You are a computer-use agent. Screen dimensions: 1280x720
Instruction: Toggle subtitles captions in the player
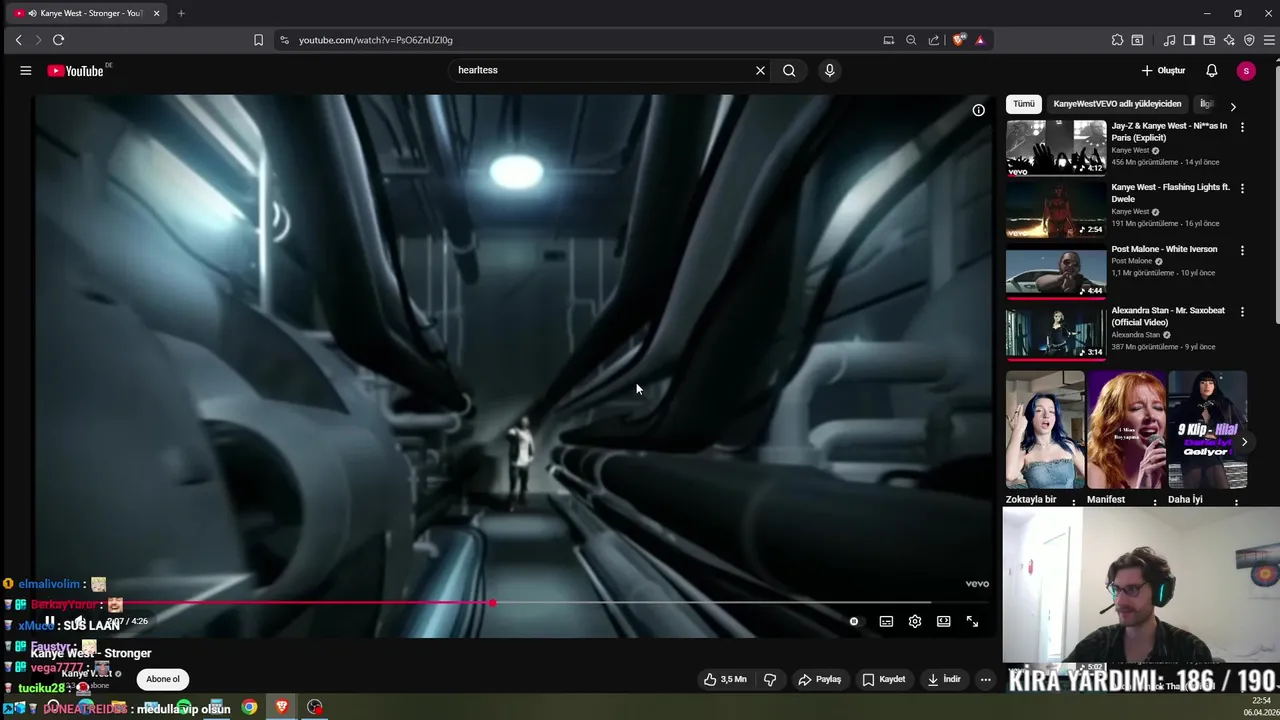pyautogui.click(x=885, y=621)
